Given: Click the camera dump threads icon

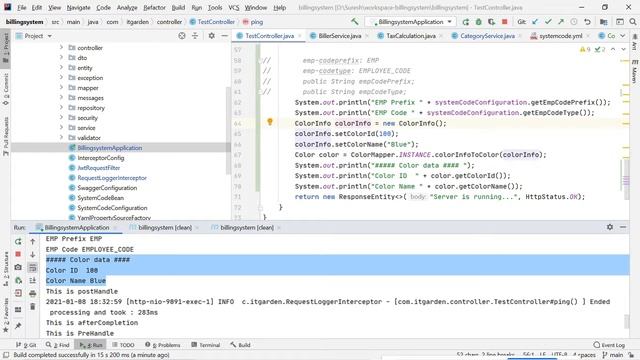Looking at the screenshot, I should pyautogui.click(x=18, y=267).
